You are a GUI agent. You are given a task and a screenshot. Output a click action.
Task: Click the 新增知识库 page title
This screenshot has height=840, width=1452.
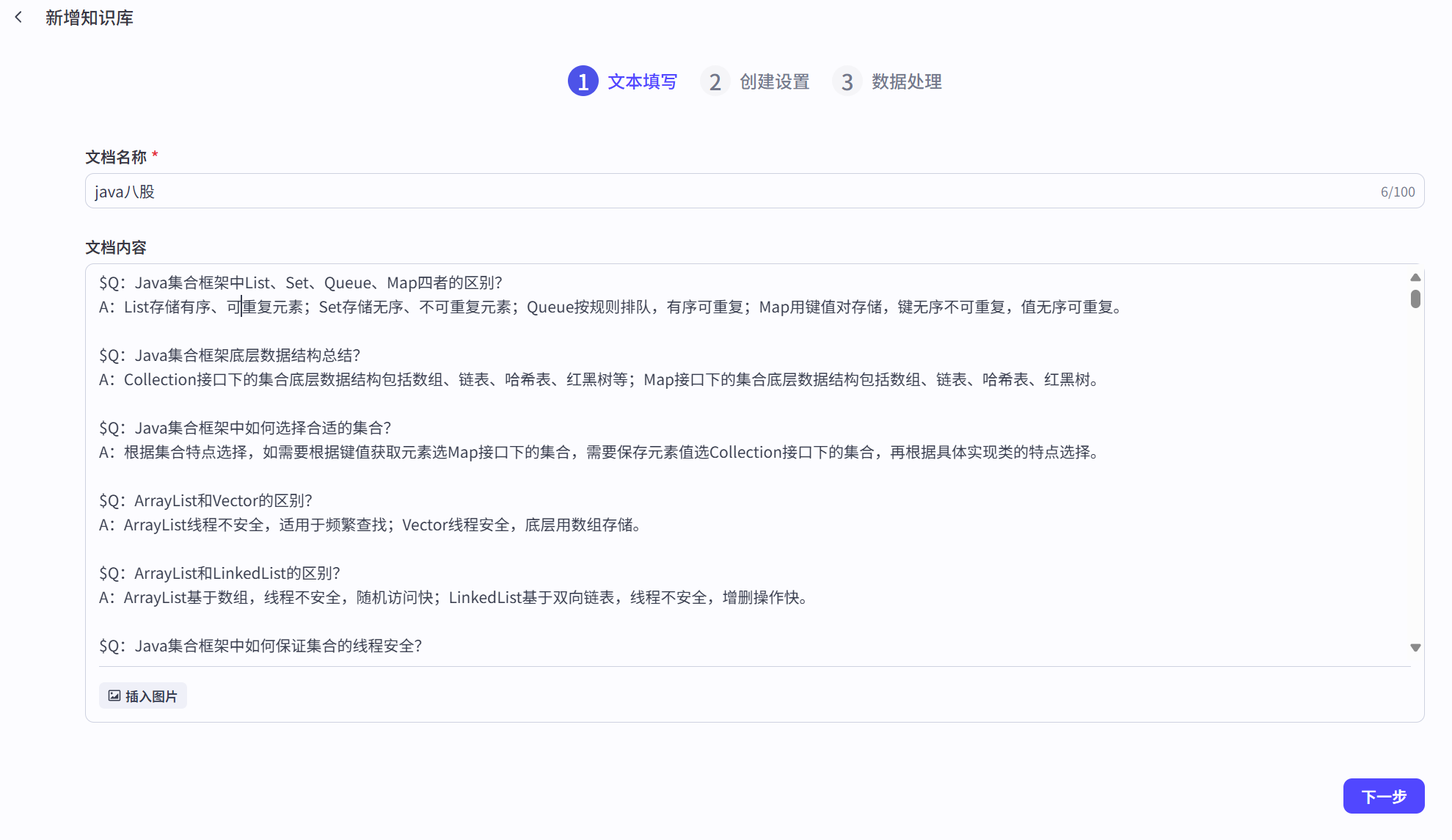(x=90, y=18)
